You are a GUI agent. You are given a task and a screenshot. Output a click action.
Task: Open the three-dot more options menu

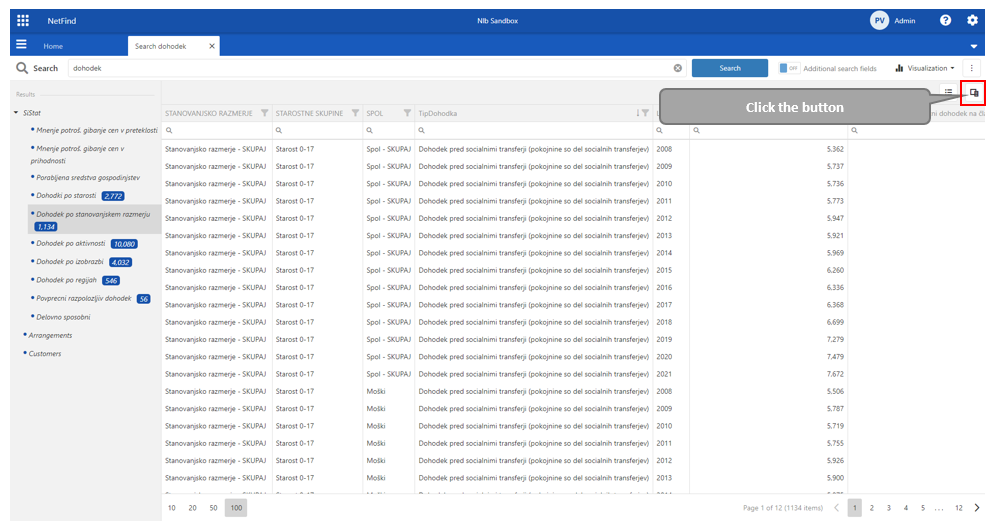[972, 68]
